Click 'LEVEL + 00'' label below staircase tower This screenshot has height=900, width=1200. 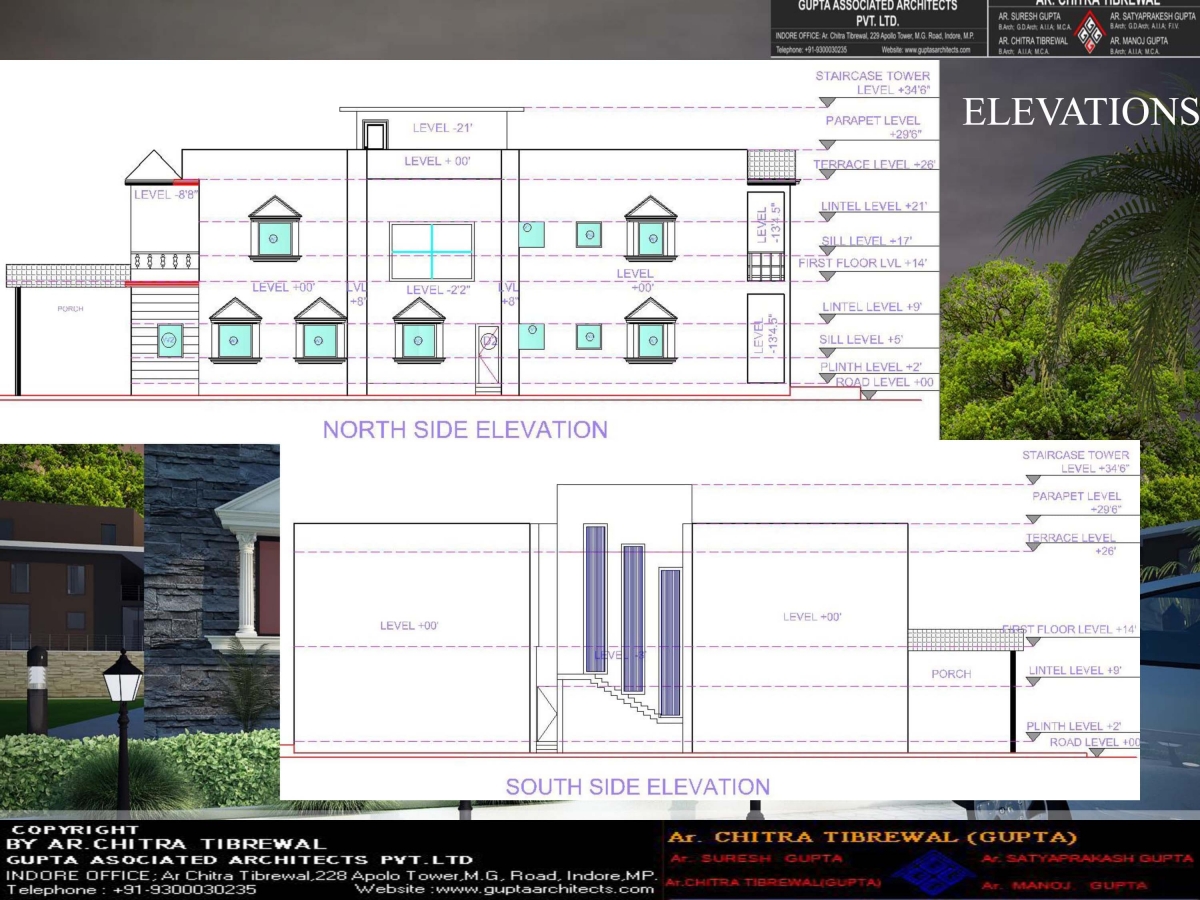[x=437, y=161]
